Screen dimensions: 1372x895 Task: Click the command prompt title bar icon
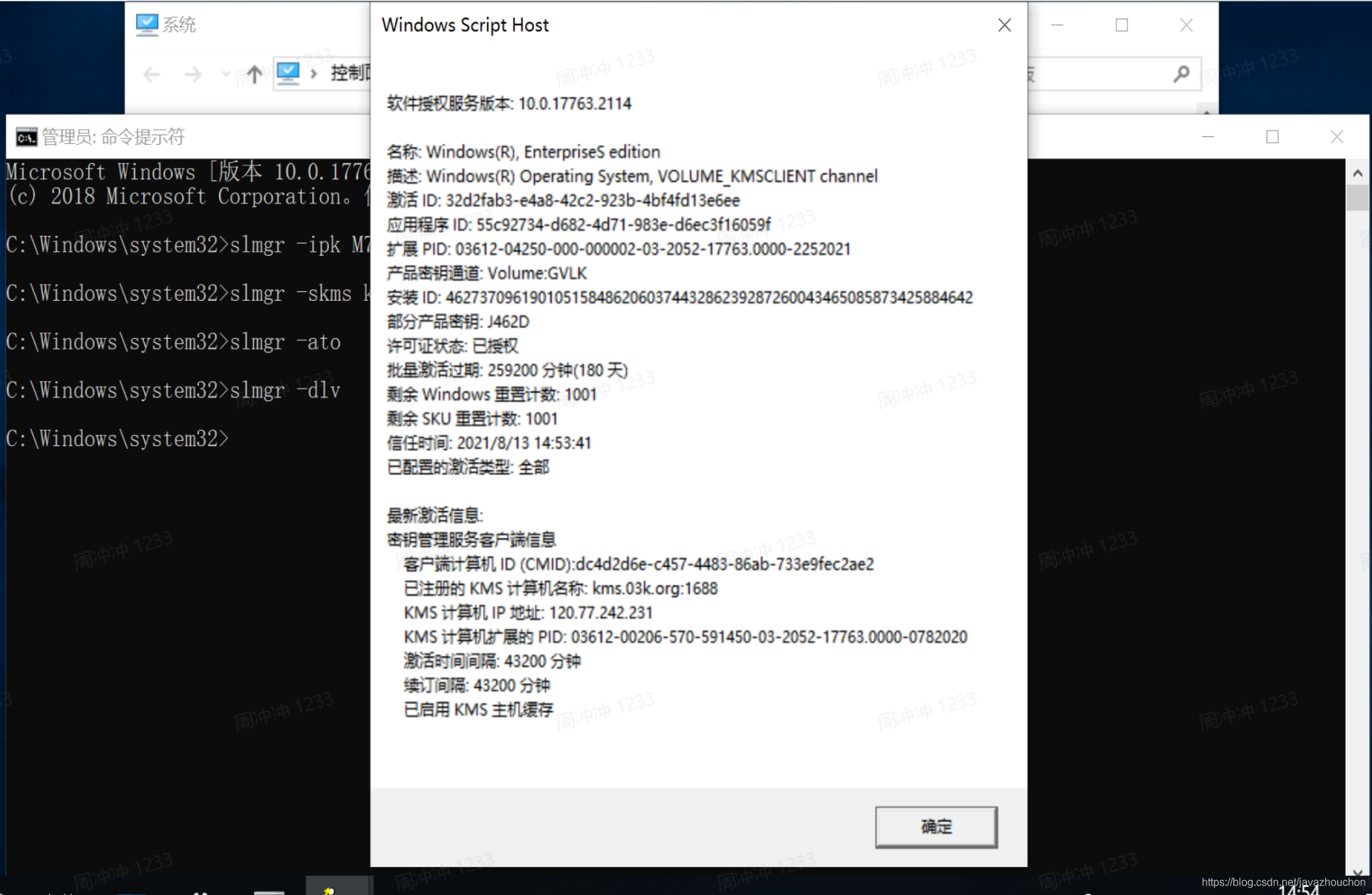[26, 137]
